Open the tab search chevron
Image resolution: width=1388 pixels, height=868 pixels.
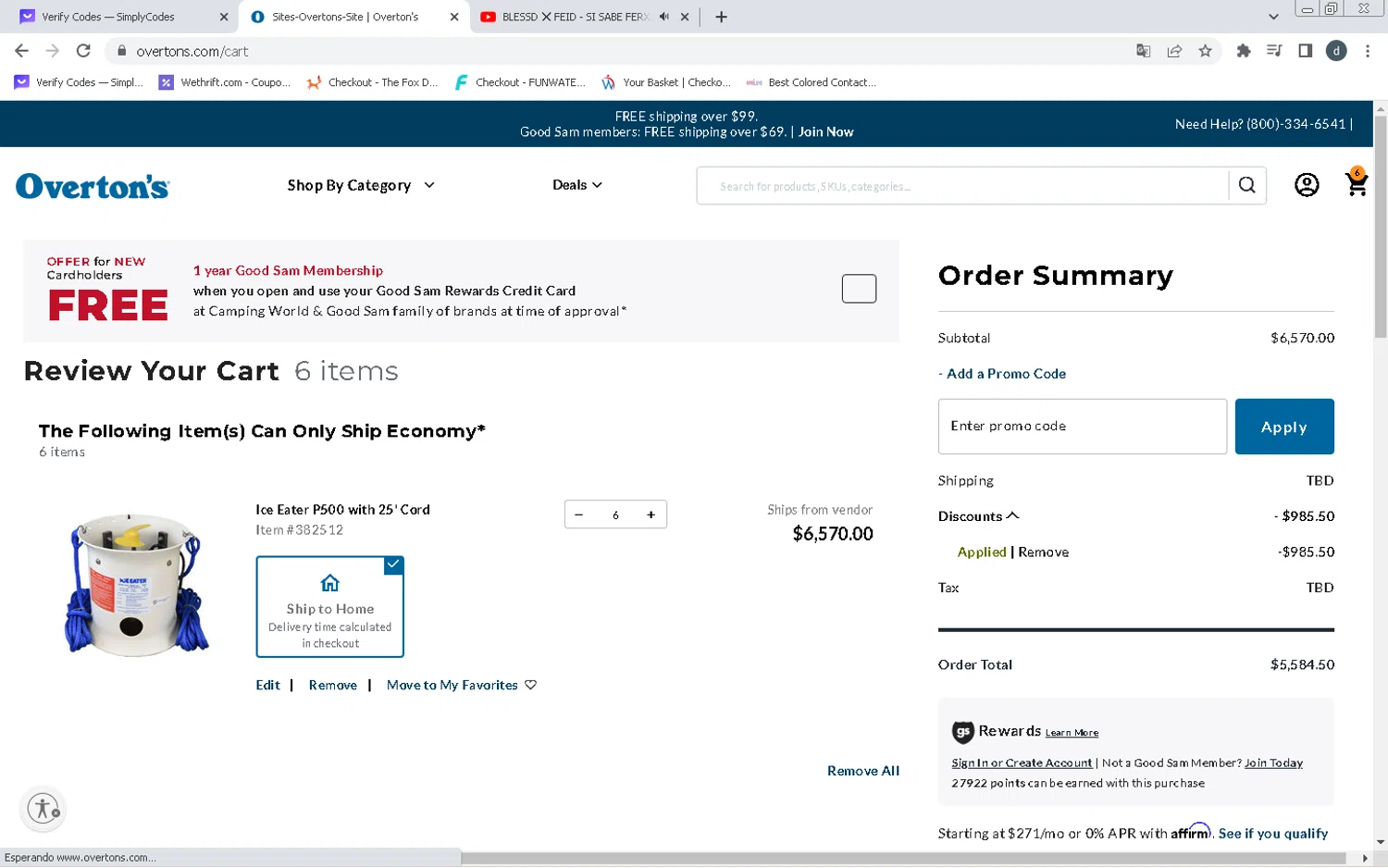point(1273,17)
